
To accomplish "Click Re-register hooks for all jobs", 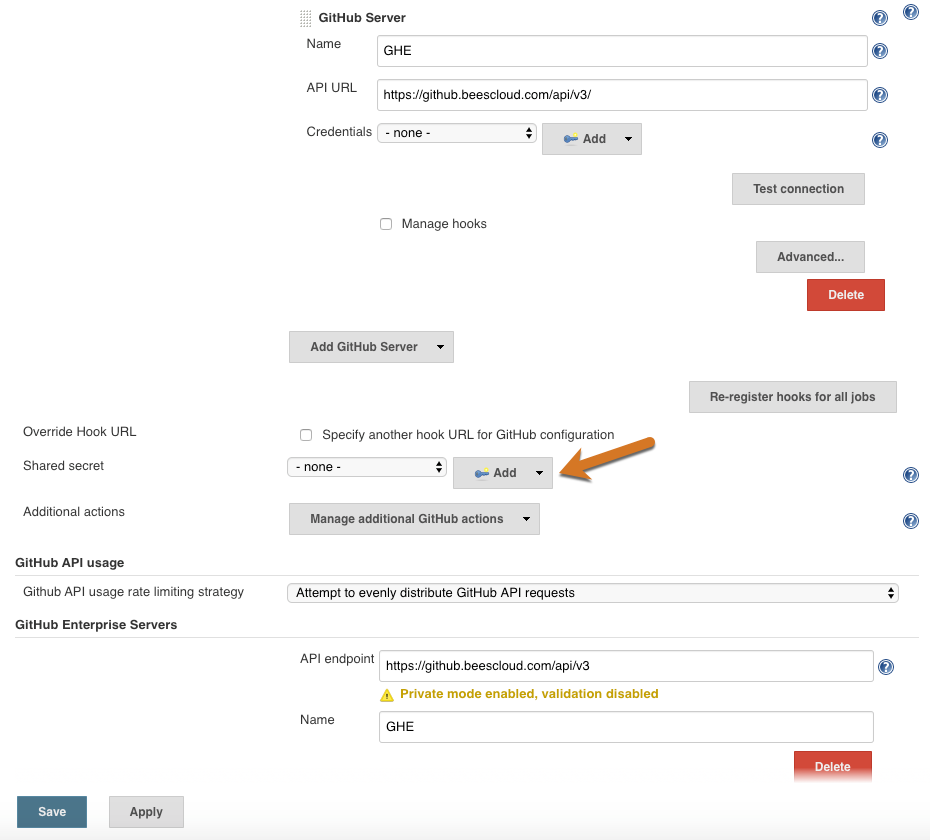I will pos(792,397).
